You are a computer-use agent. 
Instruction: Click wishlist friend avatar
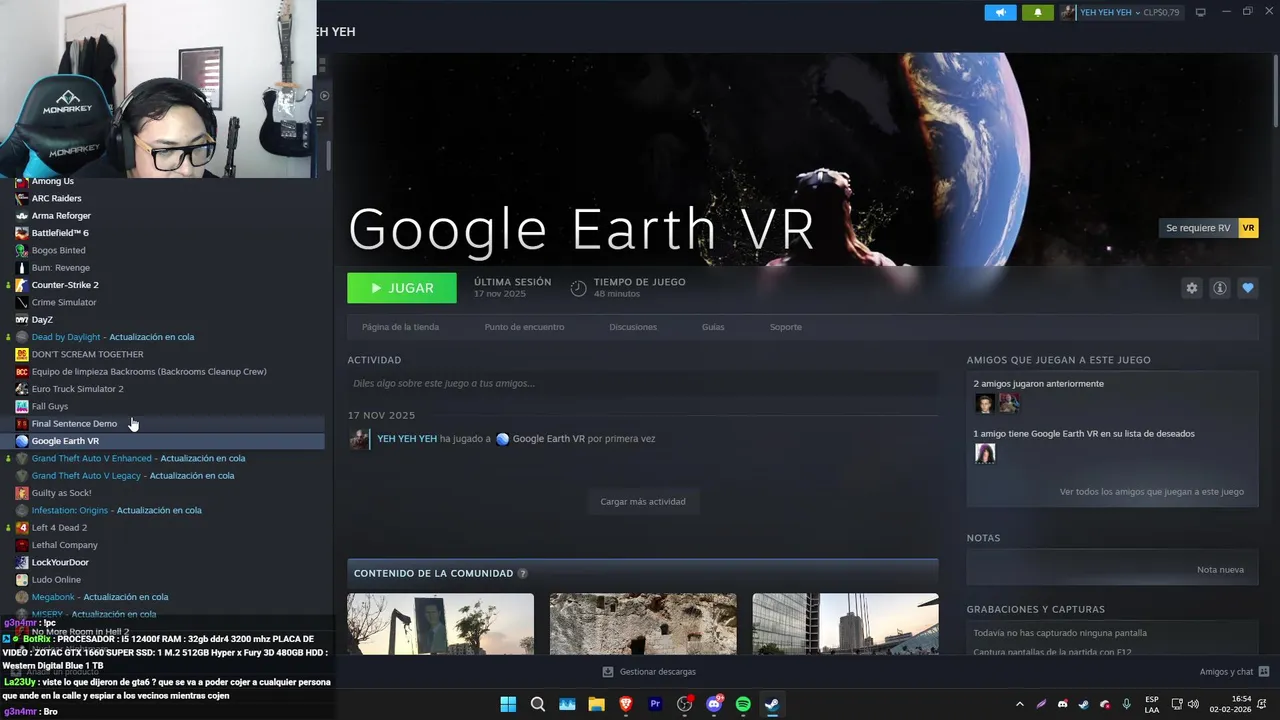(985, 453)
